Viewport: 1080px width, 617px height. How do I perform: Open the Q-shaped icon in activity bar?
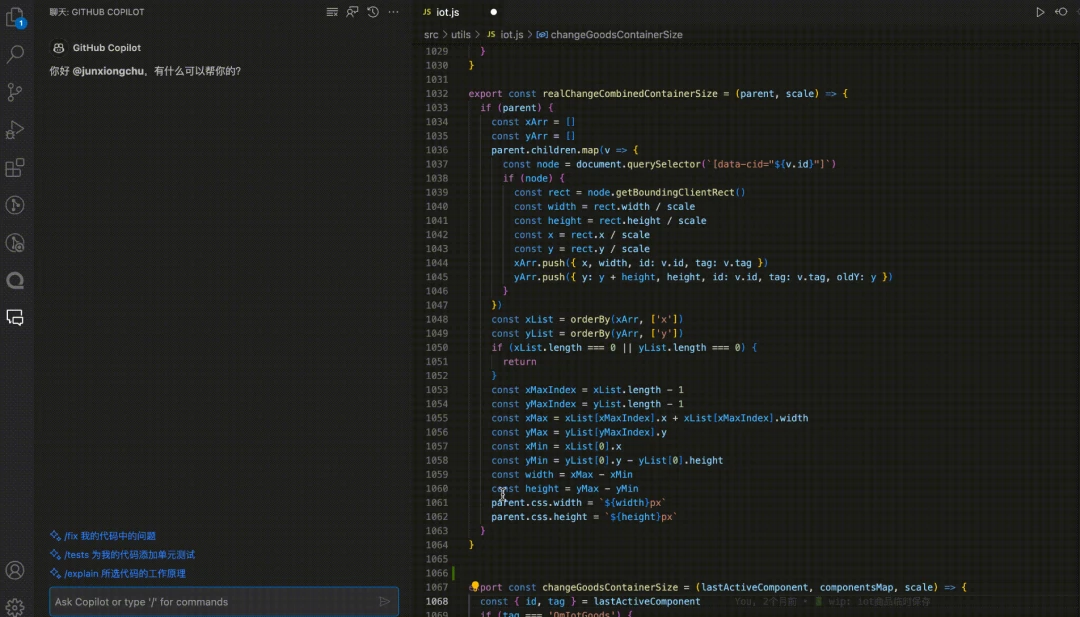(x=15, y=280)
